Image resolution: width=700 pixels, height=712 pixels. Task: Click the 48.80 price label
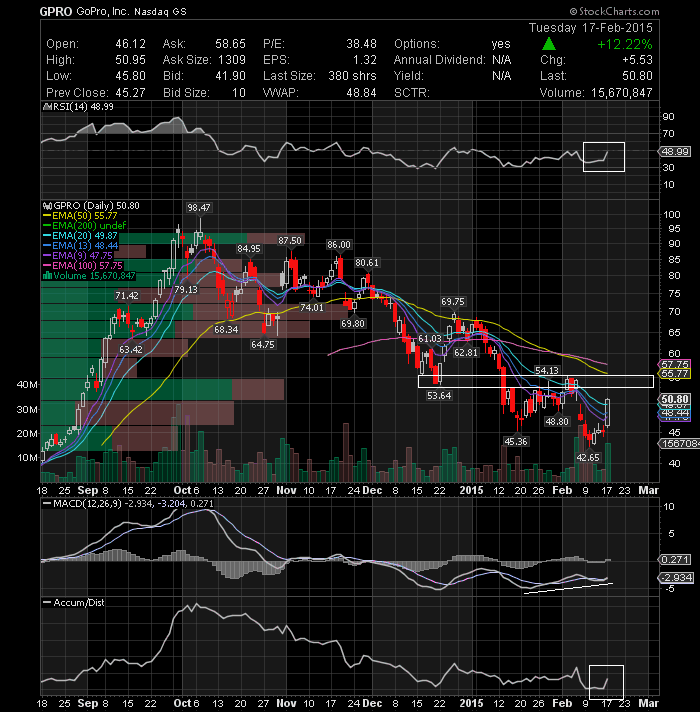coord(557,421)
